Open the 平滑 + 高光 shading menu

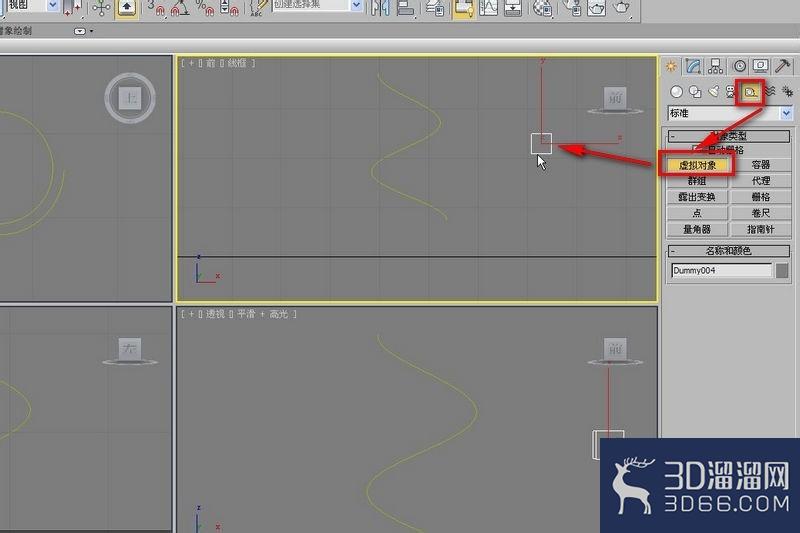[x=263, y=314]
